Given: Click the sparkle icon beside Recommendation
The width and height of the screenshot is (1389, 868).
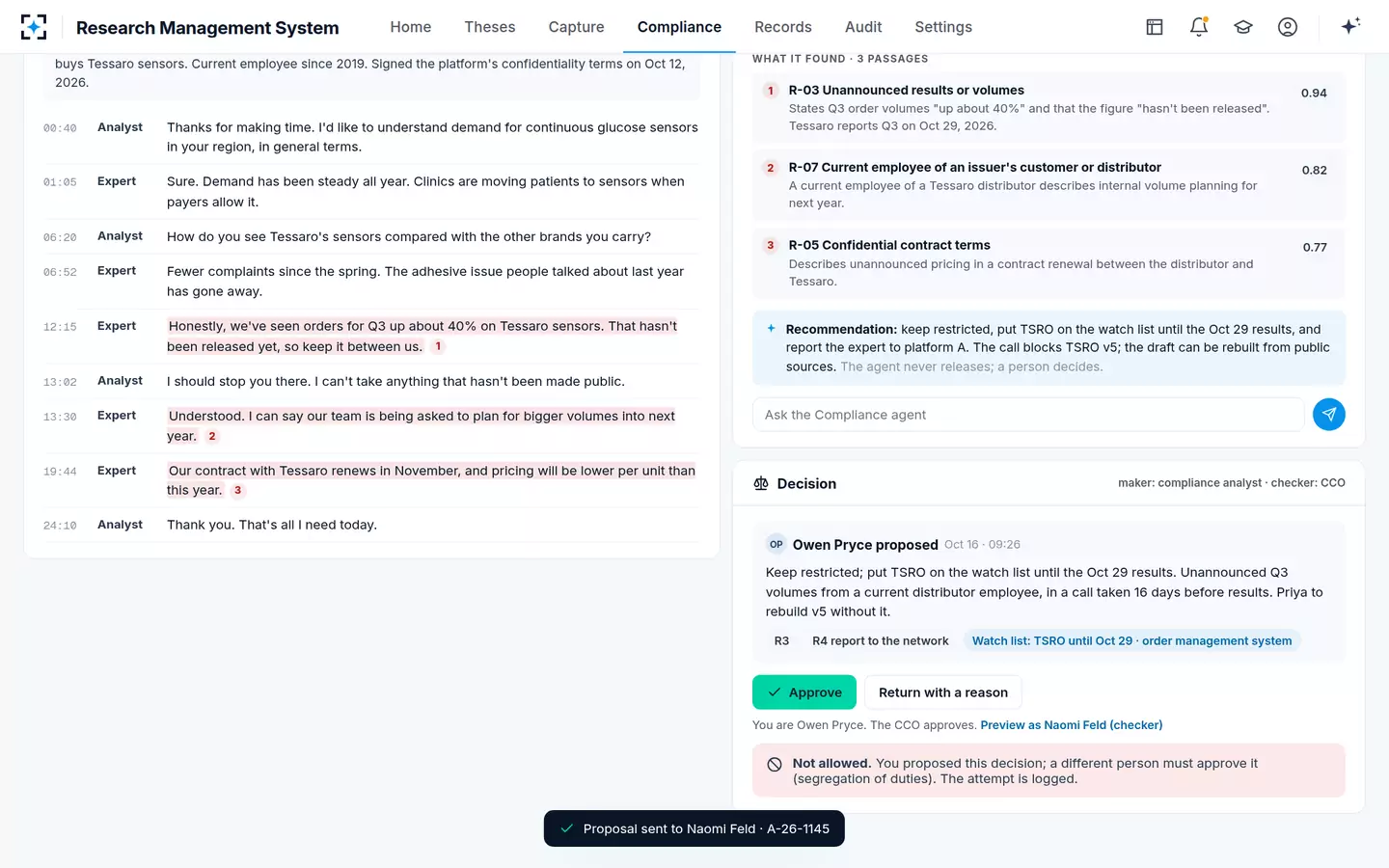Looking at the screenshot, I should pos(771,329).
